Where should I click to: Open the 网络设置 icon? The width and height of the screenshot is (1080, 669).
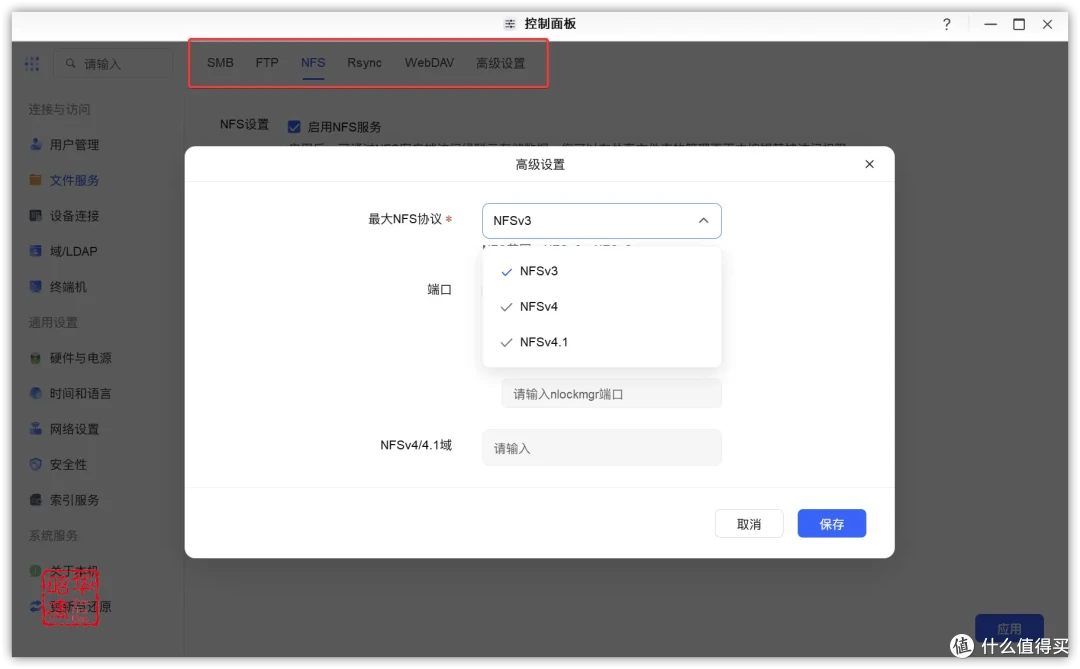pos(36,429)
